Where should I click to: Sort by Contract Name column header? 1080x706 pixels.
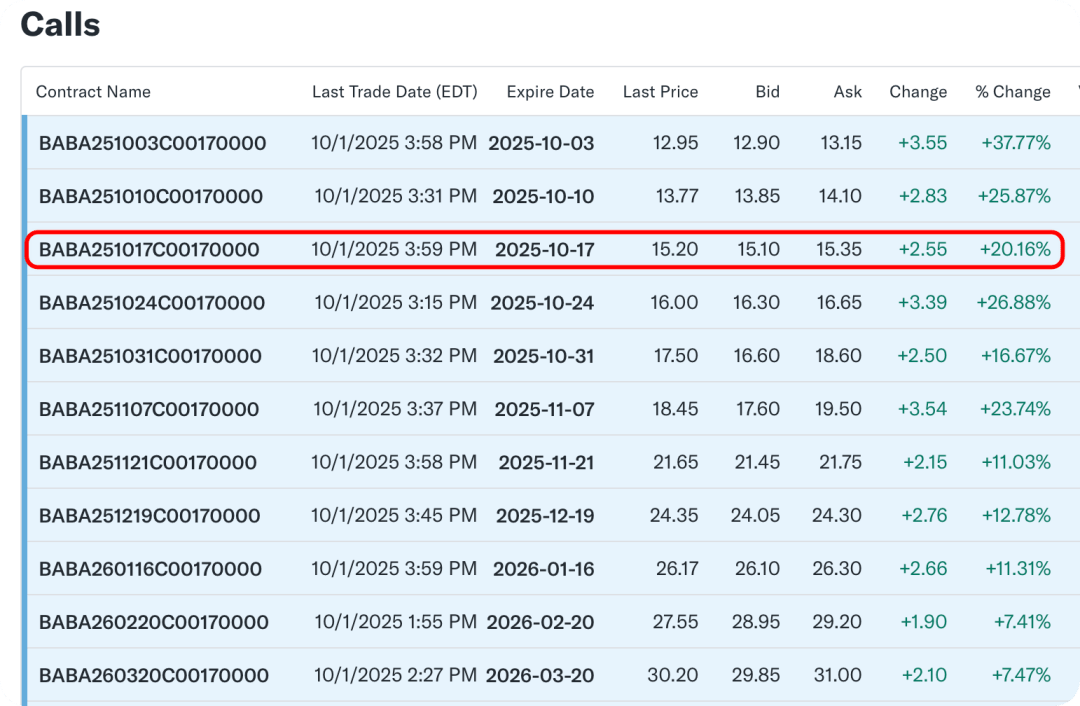pos(93,92)
